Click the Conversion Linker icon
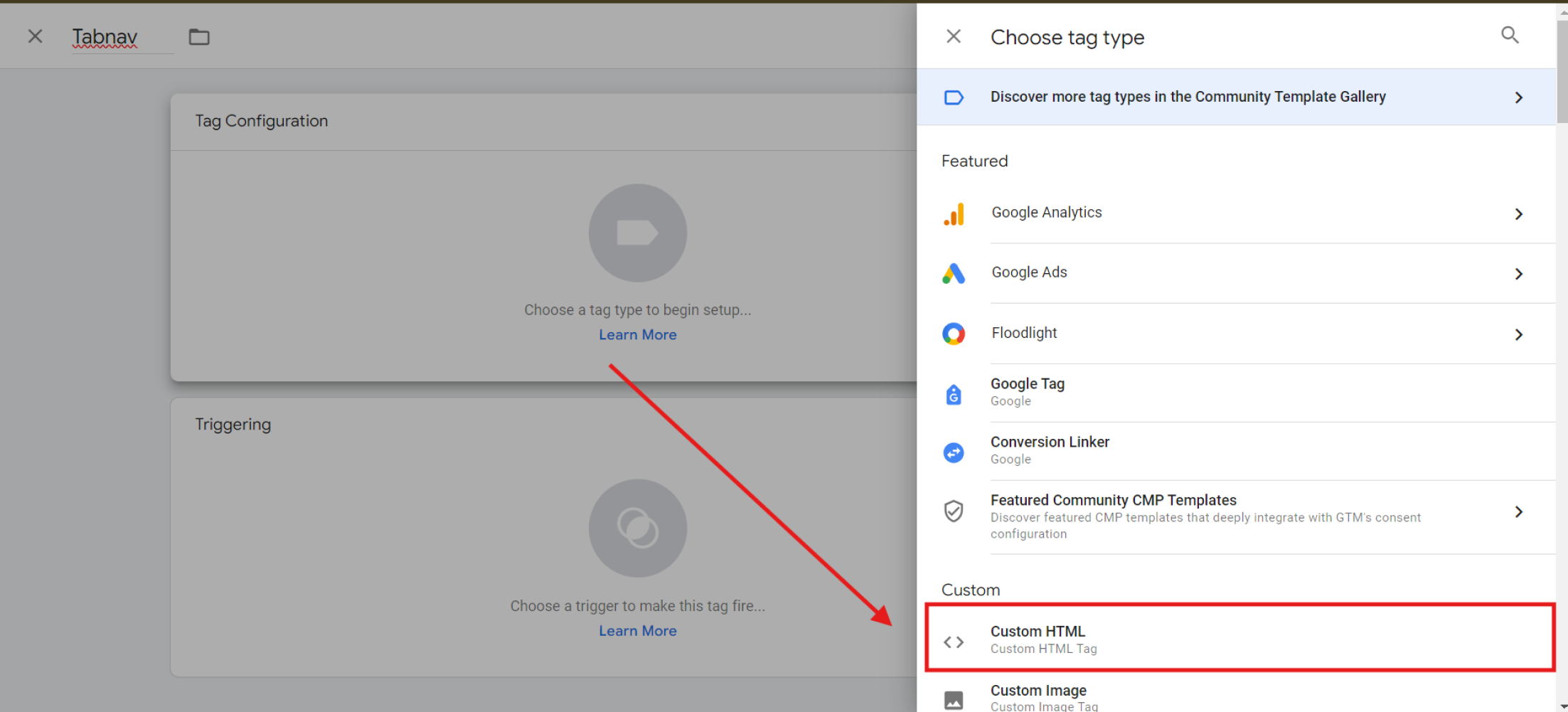This screenshot has height=712, width=1568. [x=954, y=452]
